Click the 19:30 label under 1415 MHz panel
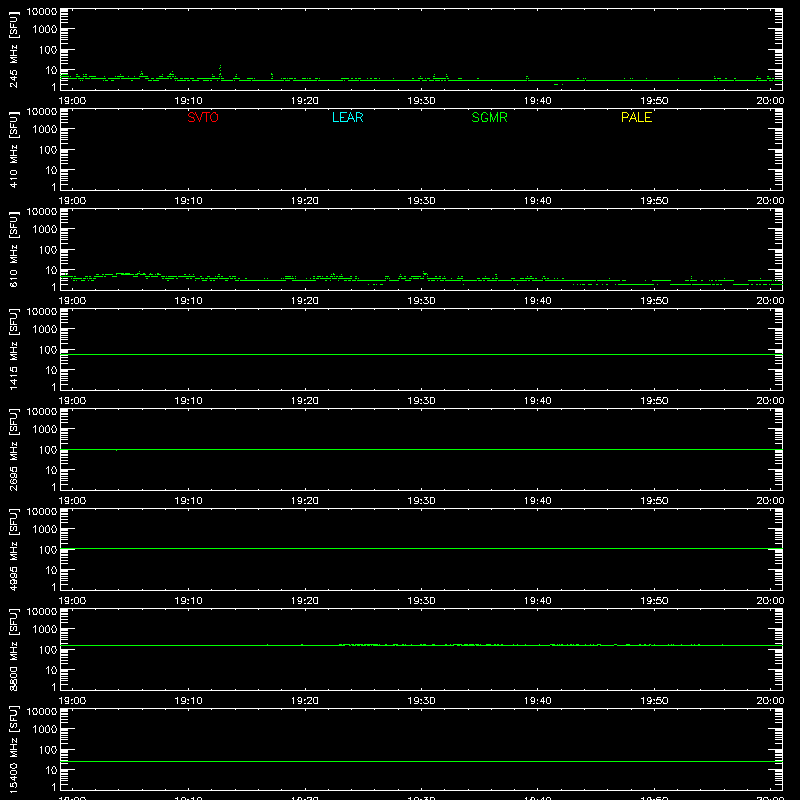The height and width of the screenshot is (800, 800). point(421,401)
